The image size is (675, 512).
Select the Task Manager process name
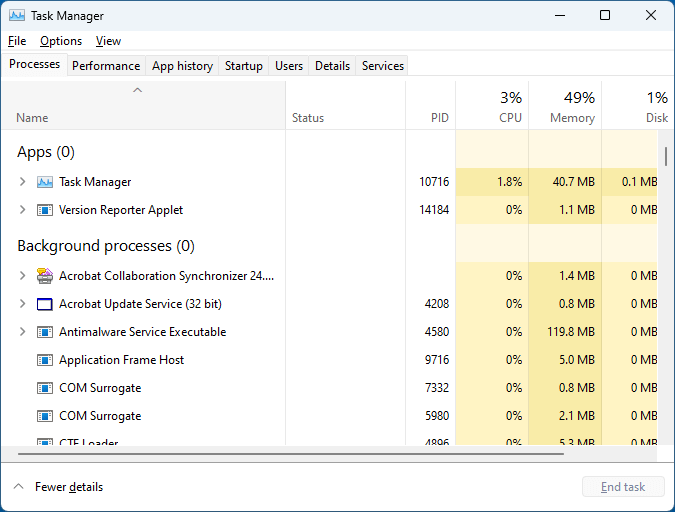tap(95, 182)
